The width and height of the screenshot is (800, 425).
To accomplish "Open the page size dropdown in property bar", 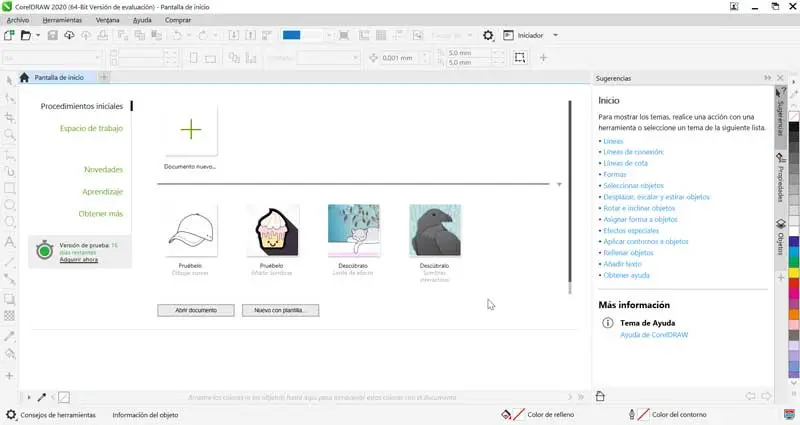I will tap(97, 58).
